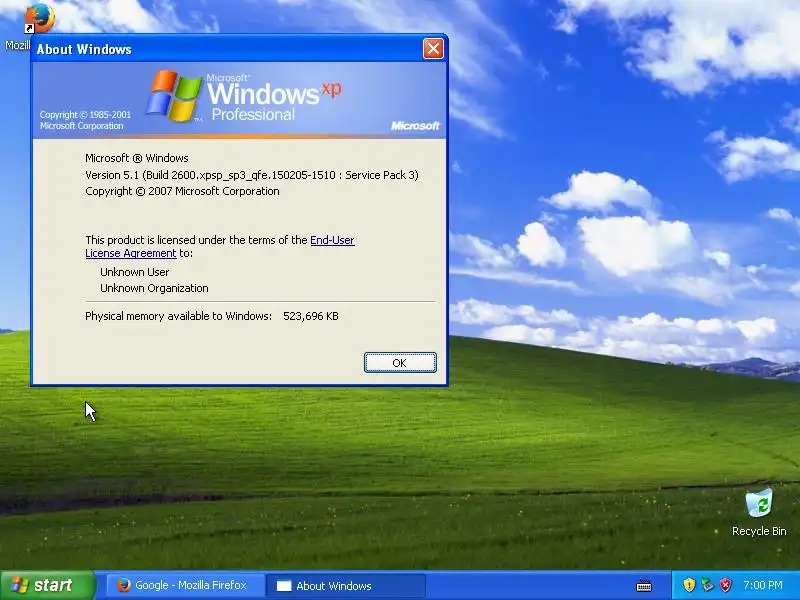Click the keyboard icon on the taskbar
Screen dimensions: 800x600
pyautogui.click(x=644, y=585)
